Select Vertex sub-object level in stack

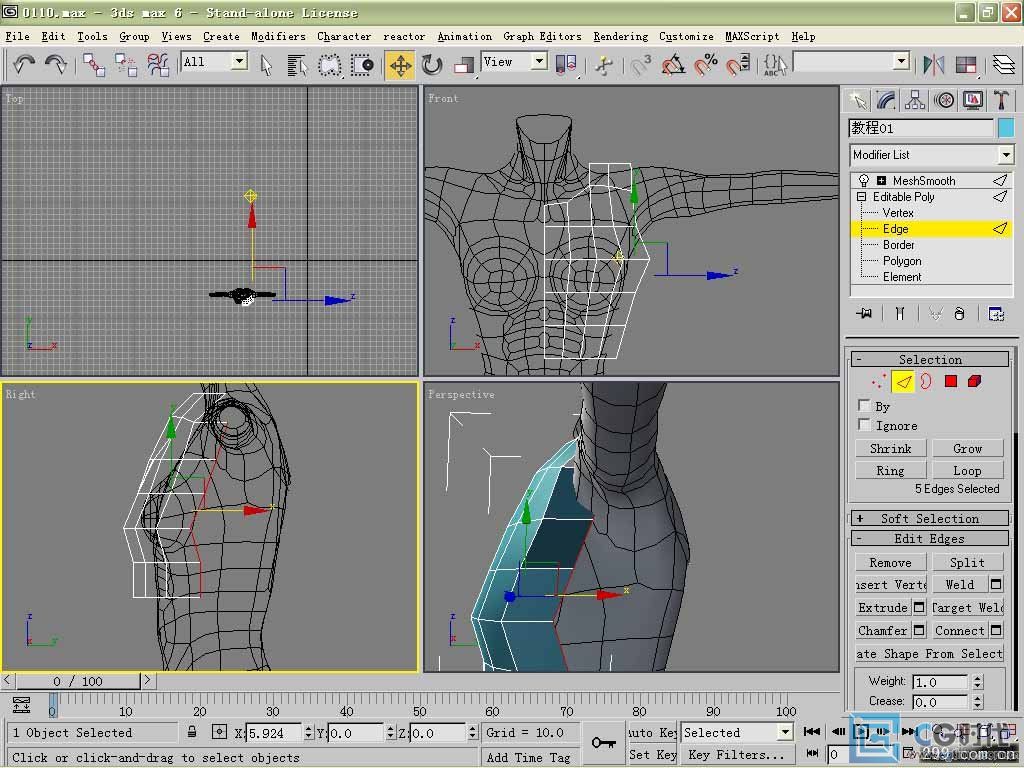(x=897, y=213)
